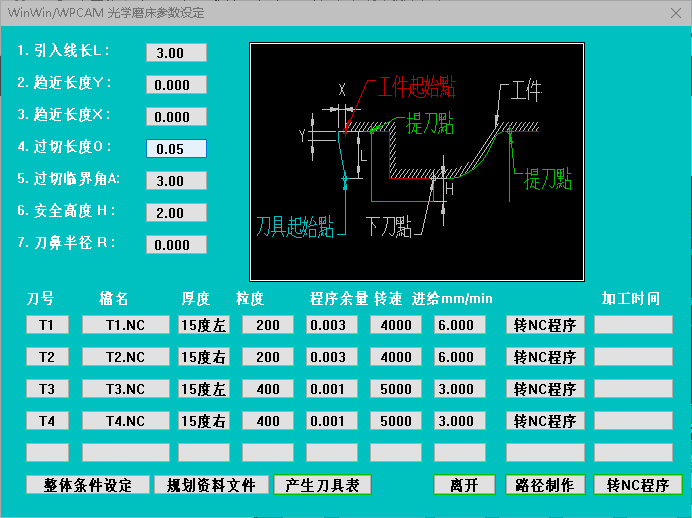Click the T2 row thickness field 15度右
The width and height of the screenshot is (692, 518).
coord(204,357)
